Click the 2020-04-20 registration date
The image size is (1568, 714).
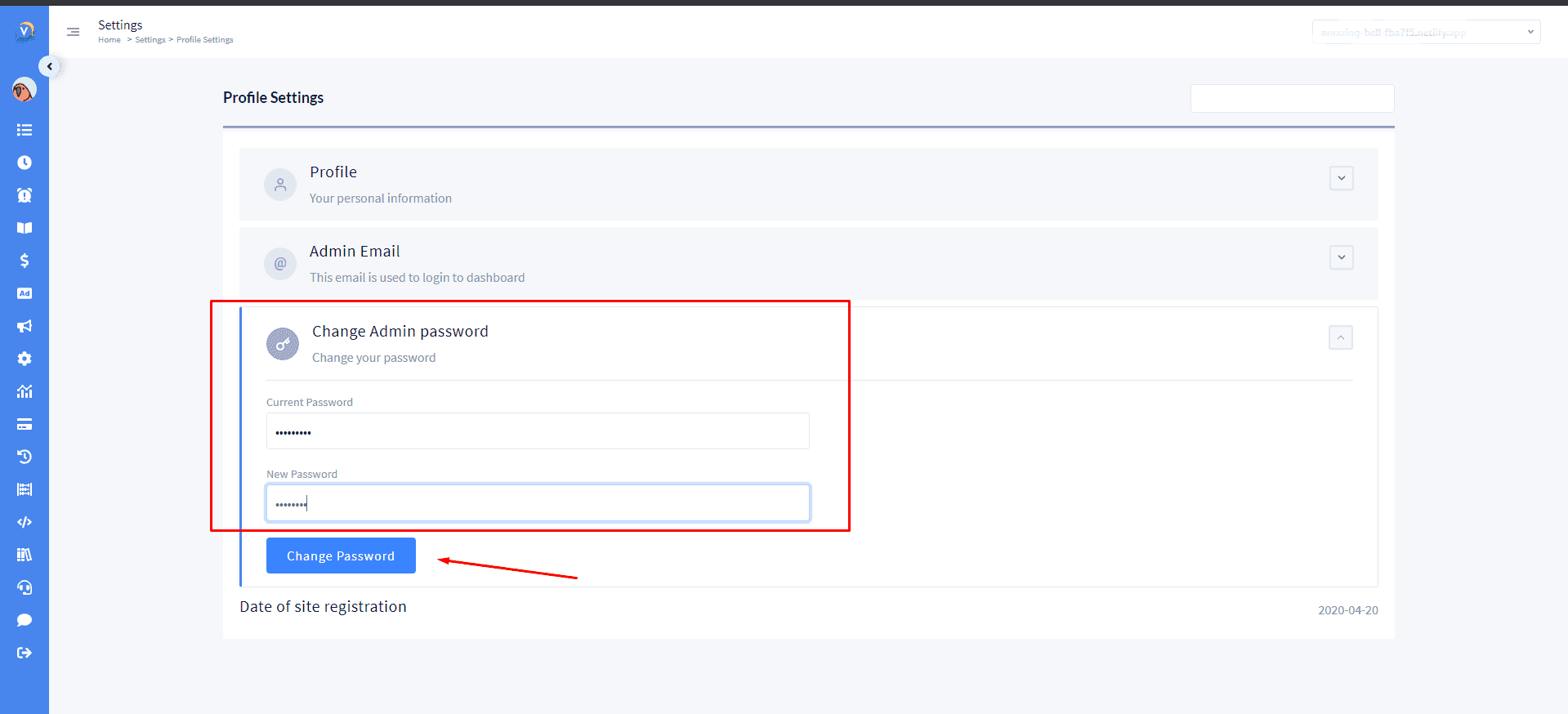[1348, 610]
